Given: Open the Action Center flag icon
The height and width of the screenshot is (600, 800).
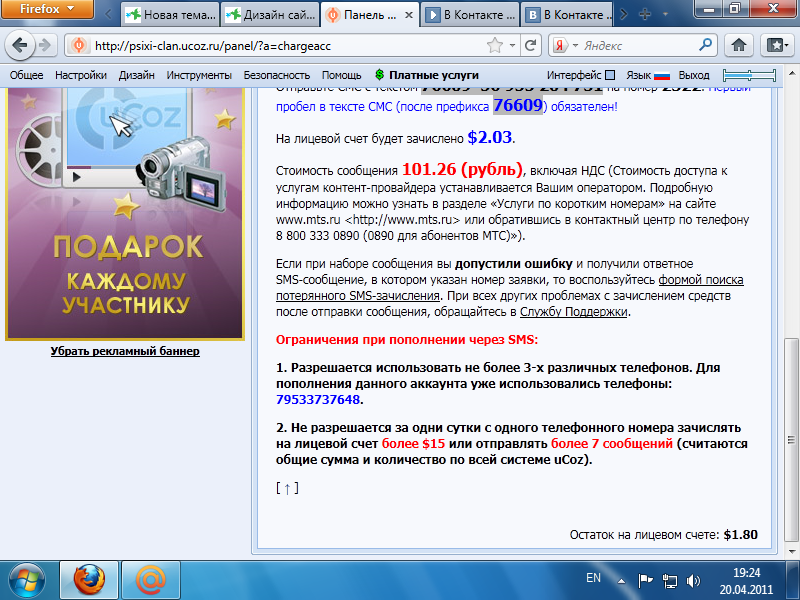Looking at the screenshot, I should 645,581.
